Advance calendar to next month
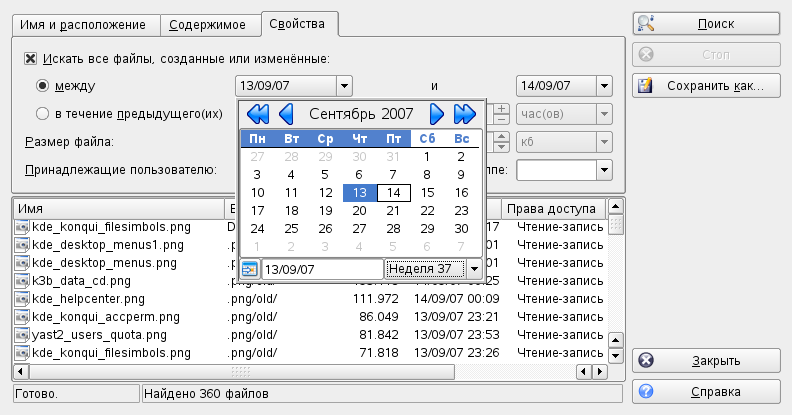The height and width of the screenshot is (415, 792). (x=437, y=113)
